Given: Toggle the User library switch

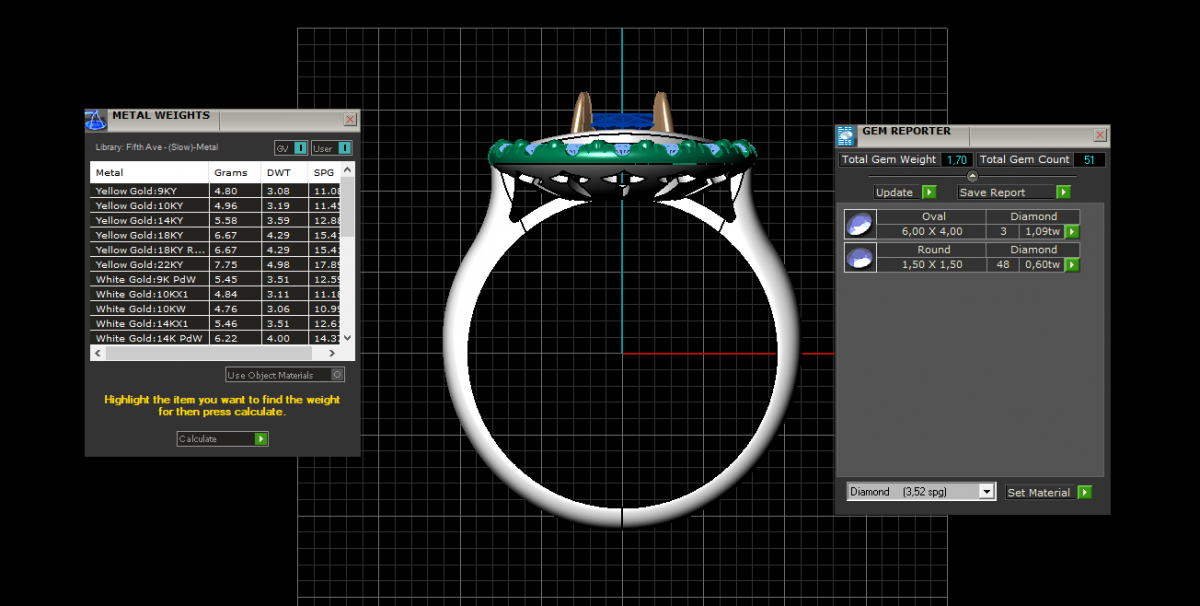Looking at the screenshot, I should pos(345,148).
